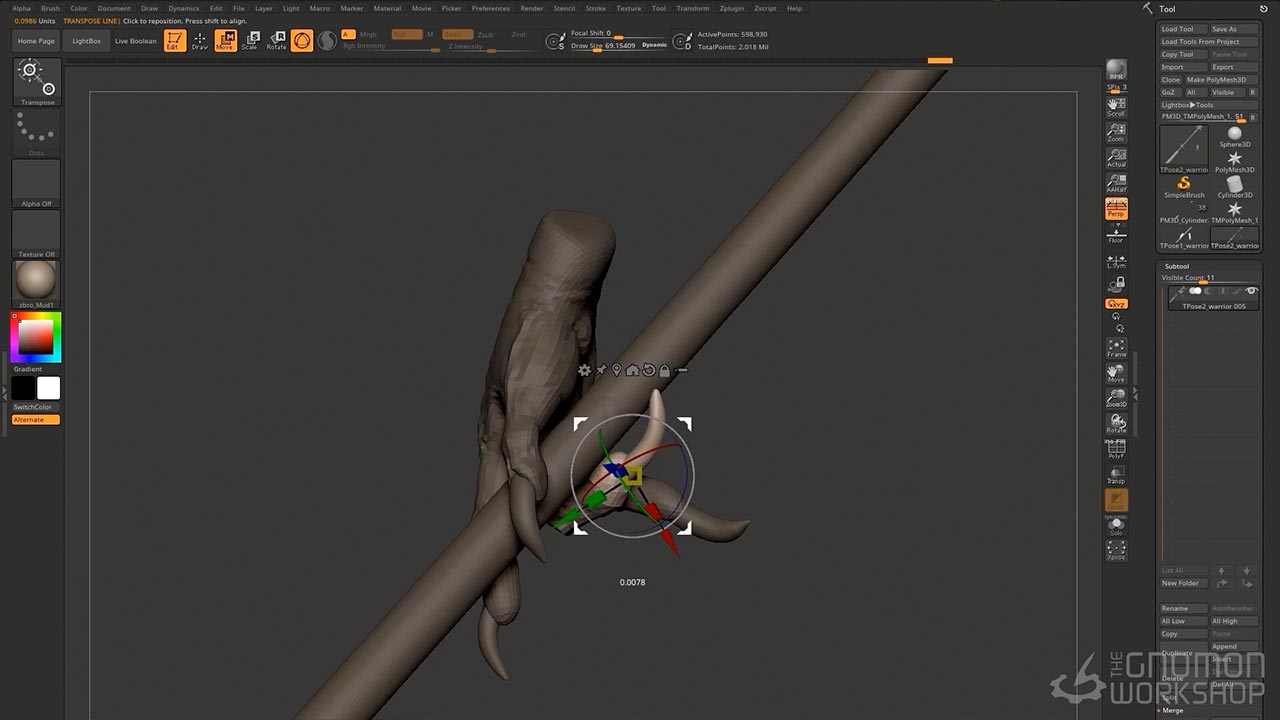Viewport: 1280px width, 720px height.
Task: Switch to Draw mode
Action: click(x=200, y=41)
